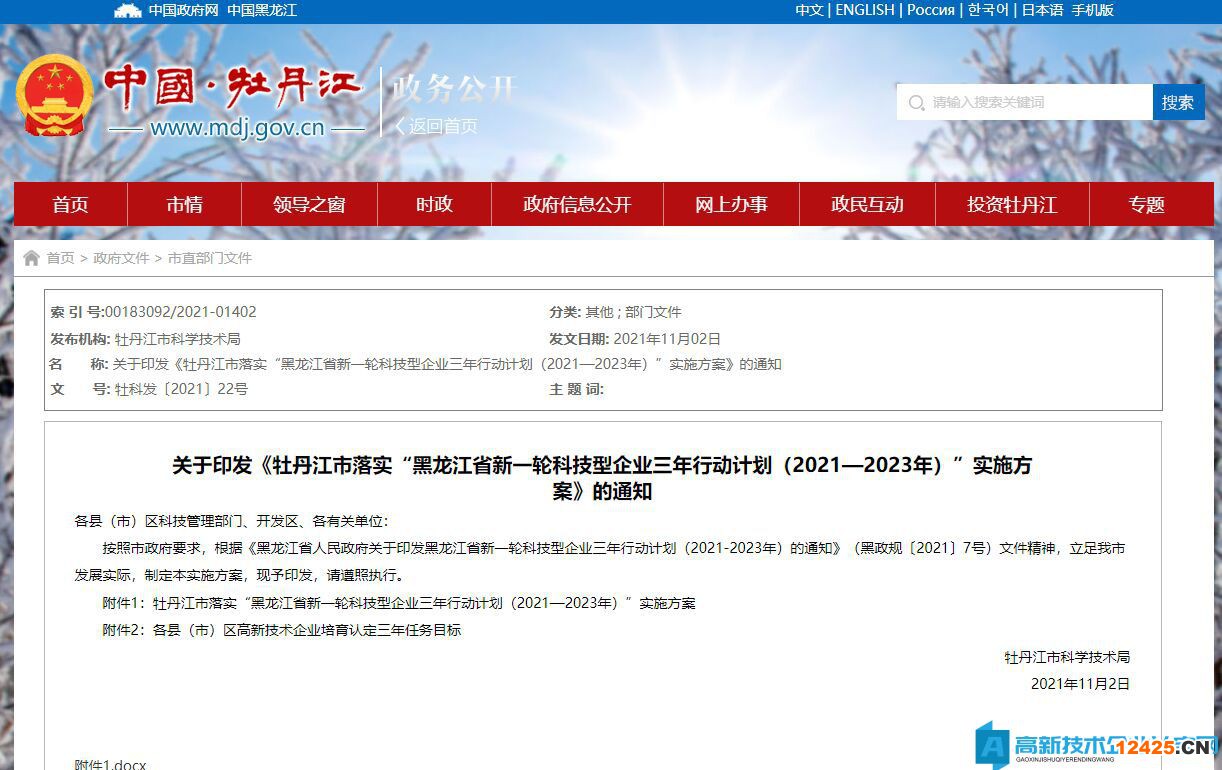Open the 专题 menu
Image resolution: width=1222 pixels, height=770 pixels.
(x=1146, y=204)
